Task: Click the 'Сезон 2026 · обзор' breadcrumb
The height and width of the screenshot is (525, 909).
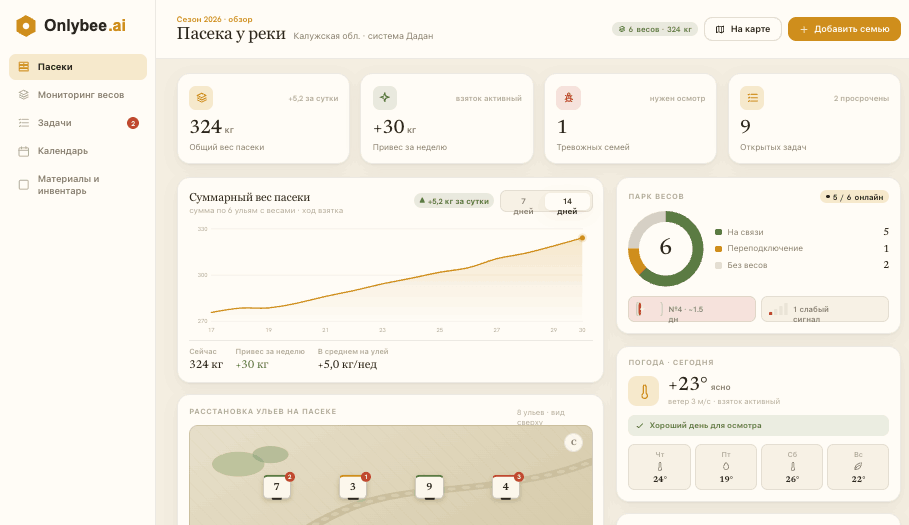Action: pyautogui.click(x=214, y=19)
